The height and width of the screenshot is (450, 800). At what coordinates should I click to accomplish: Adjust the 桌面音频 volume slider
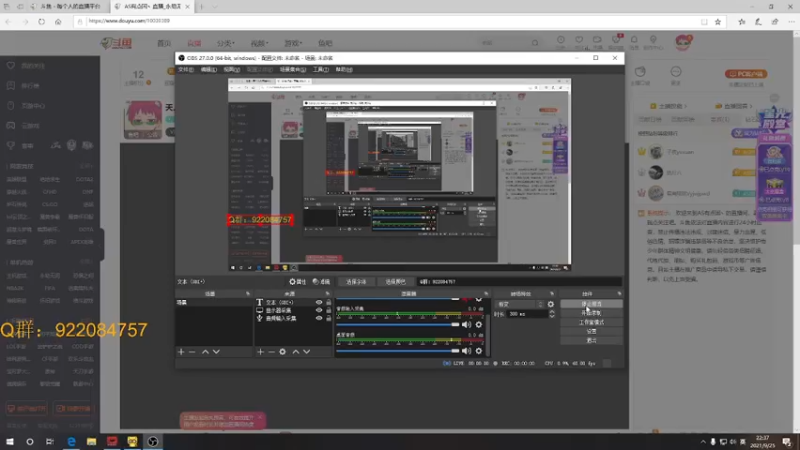click(x=397, y=351)
